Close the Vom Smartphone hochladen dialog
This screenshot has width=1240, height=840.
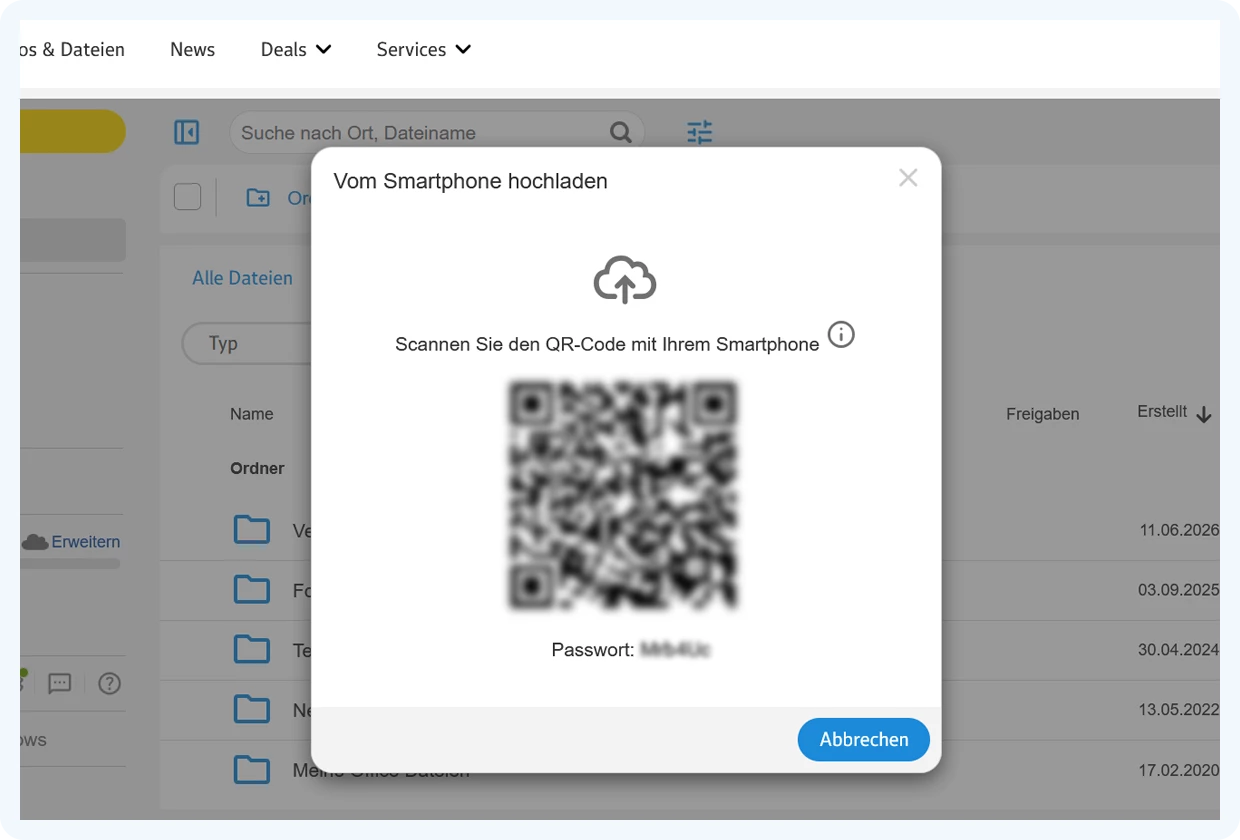(908, 178)
